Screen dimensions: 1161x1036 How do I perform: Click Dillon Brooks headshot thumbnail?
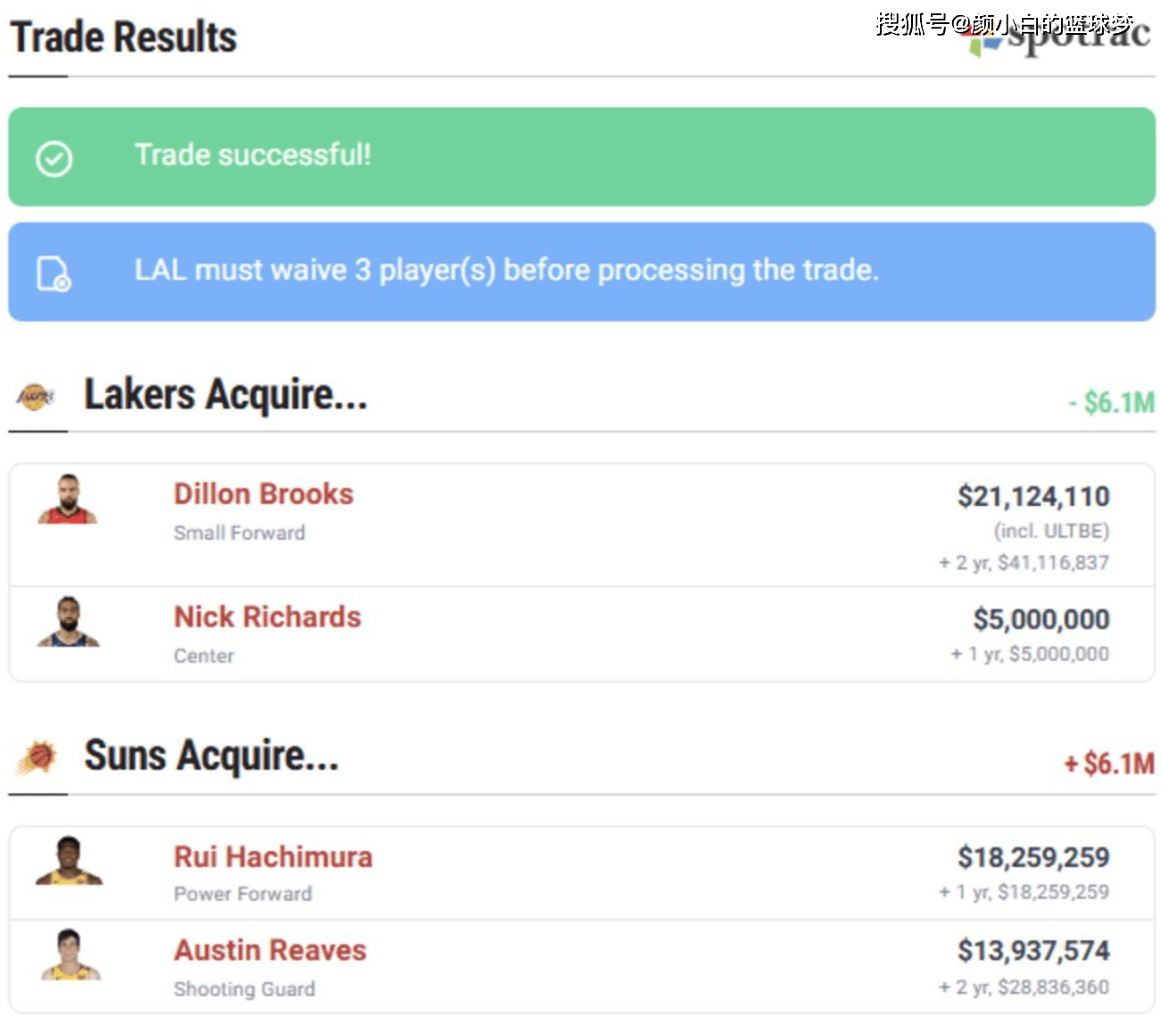click(68, 499)
